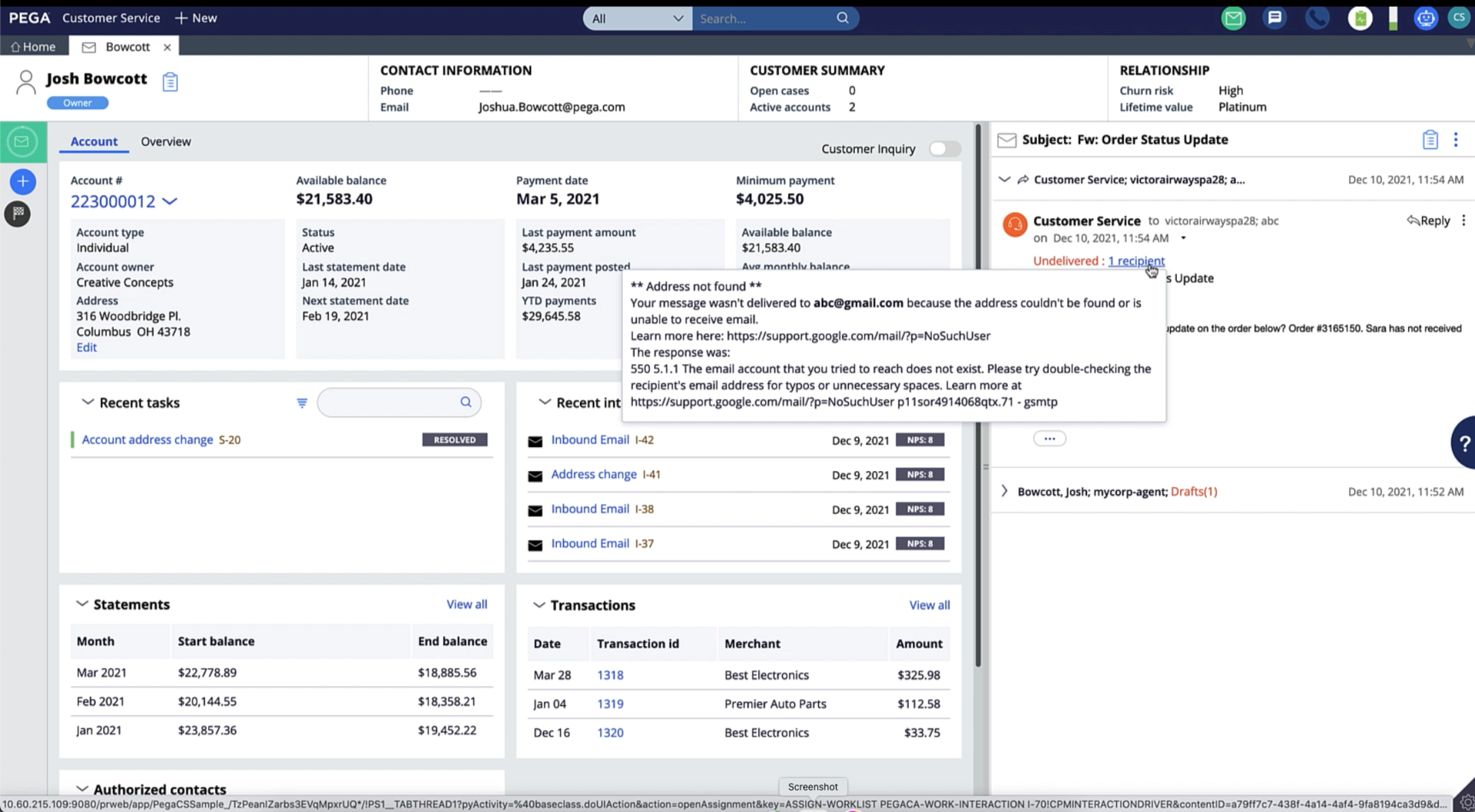Collapse the Statements section
1475x812 pixels.
(x=81, y=605)
